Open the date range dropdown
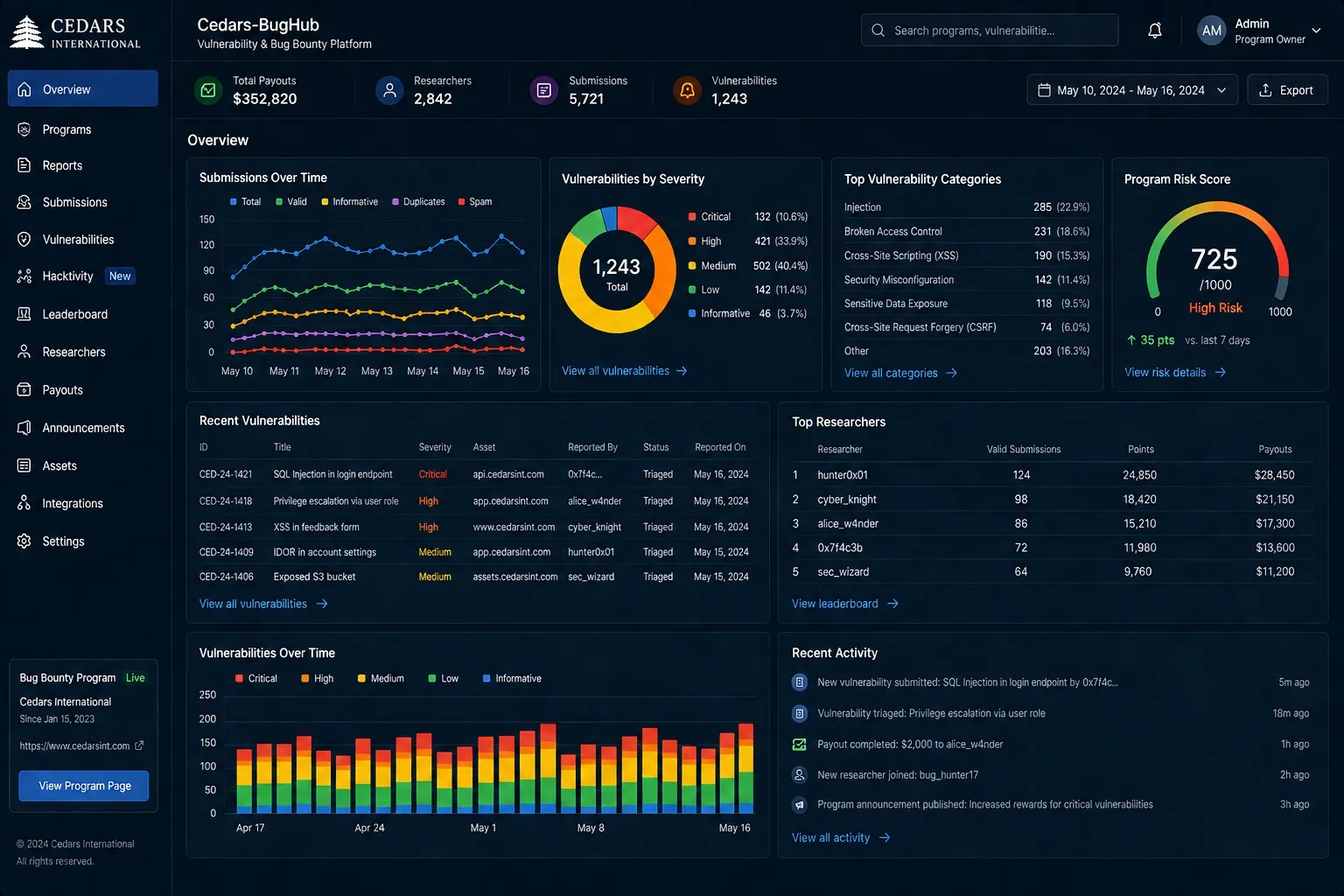1344x896 pixels. 1132,90
